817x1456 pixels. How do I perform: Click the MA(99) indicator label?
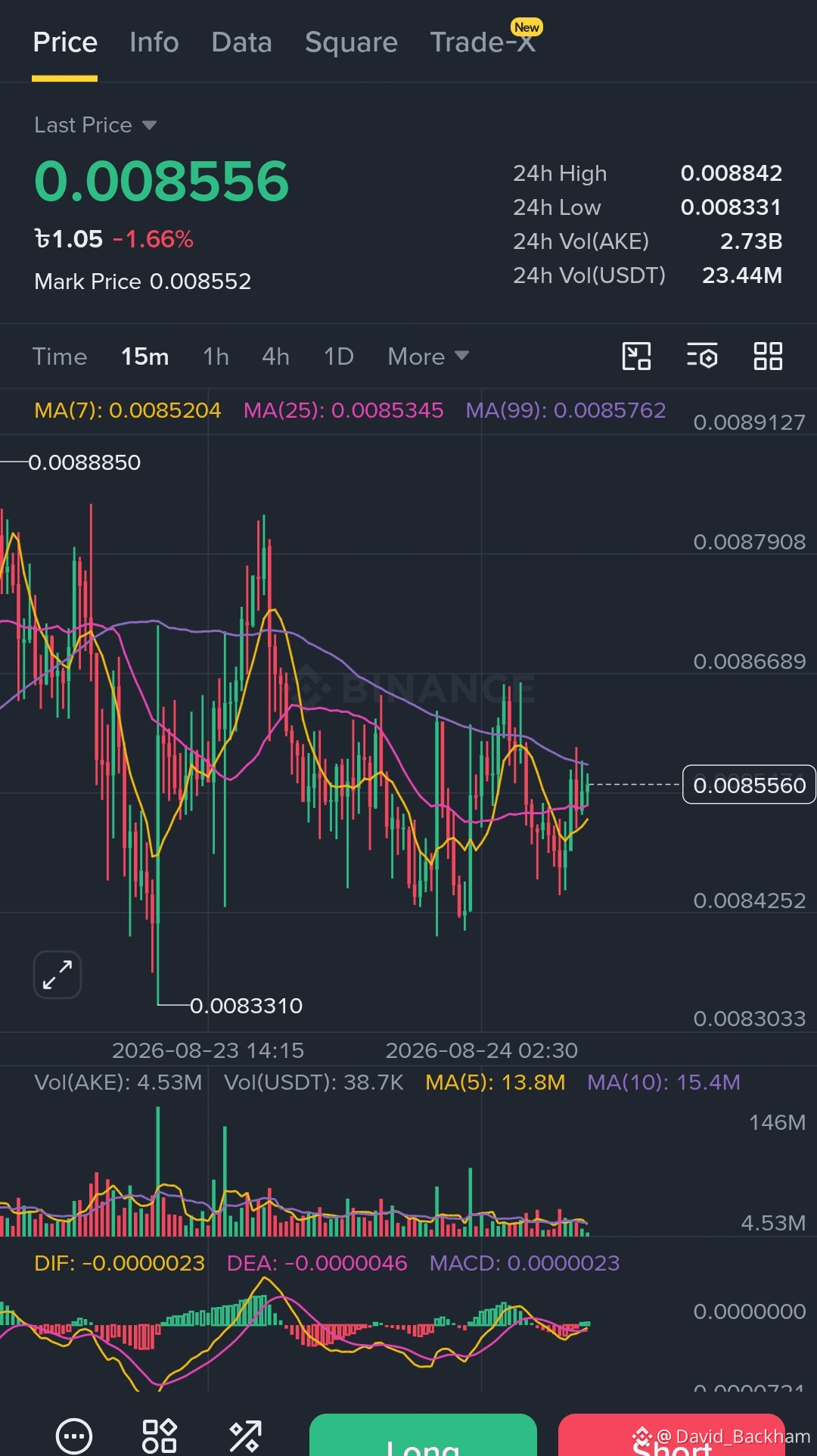coord(566,410)
